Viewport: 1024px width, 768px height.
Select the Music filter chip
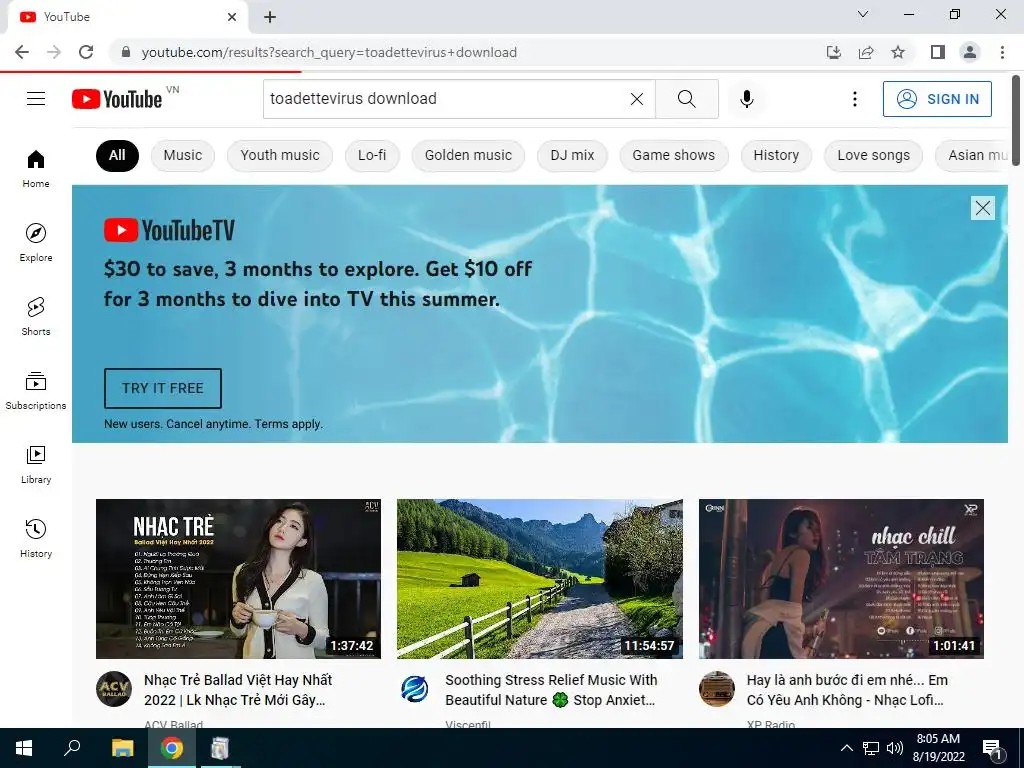tap(183, 155)
